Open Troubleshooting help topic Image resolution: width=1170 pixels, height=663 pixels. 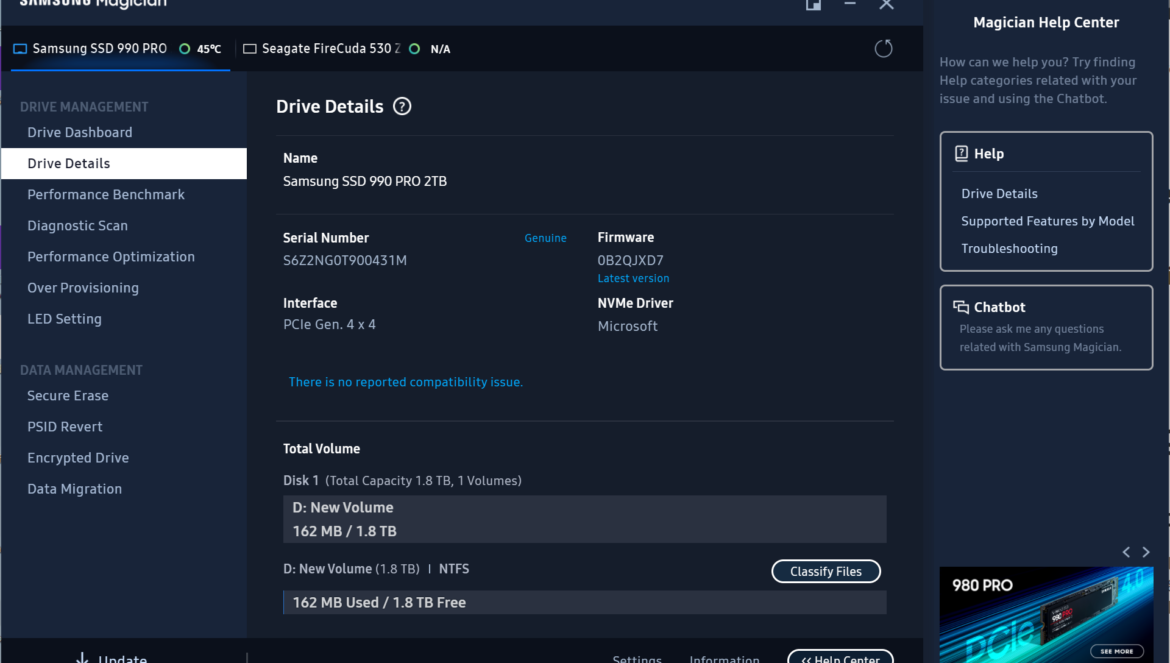[x=1010, y=249]
